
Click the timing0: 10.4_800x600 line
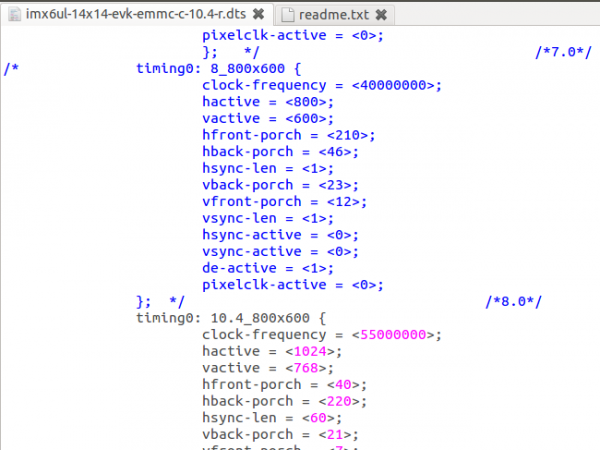230,318
